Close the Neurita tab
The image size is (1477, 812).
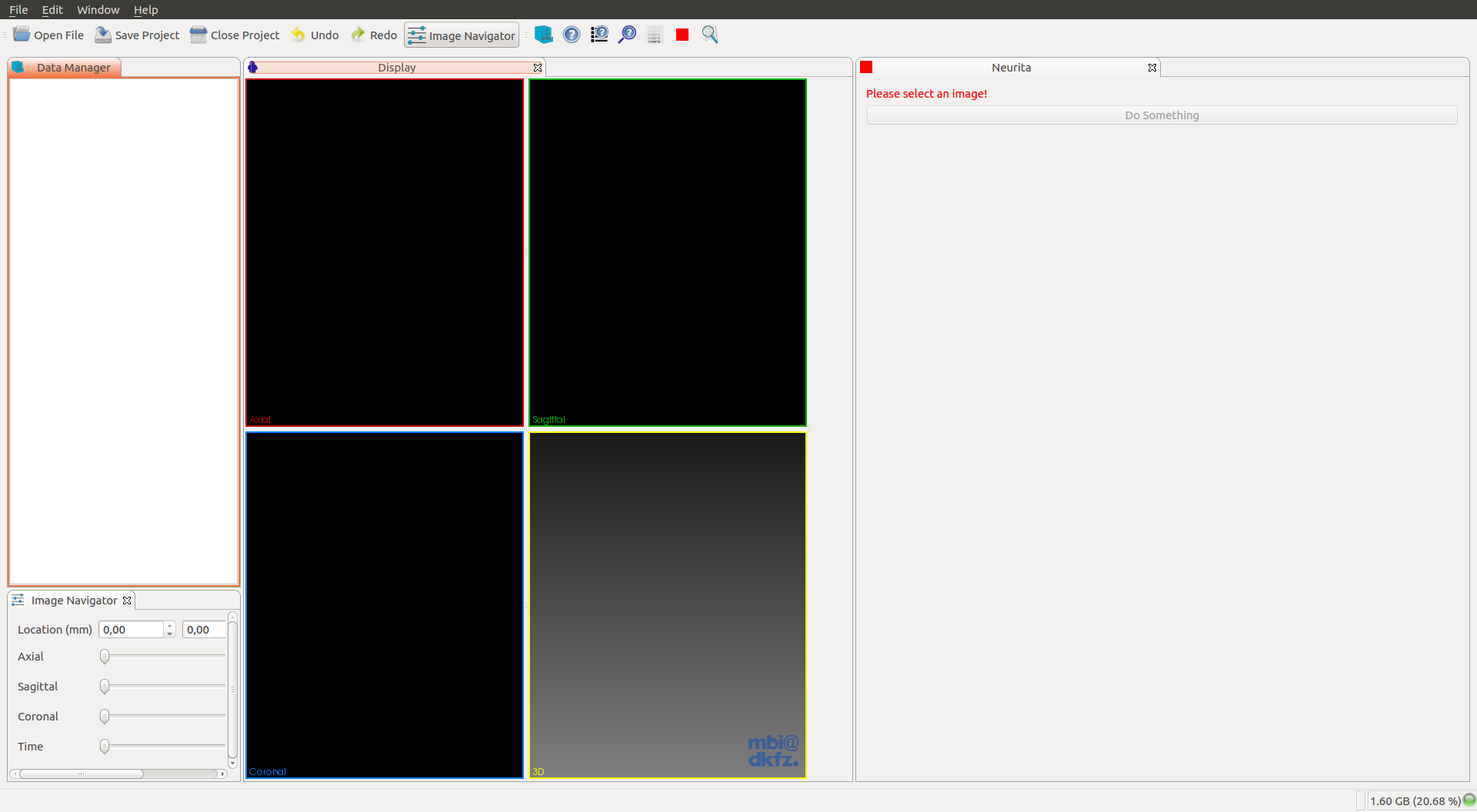pyautogui.click(x=1152, y=68)
